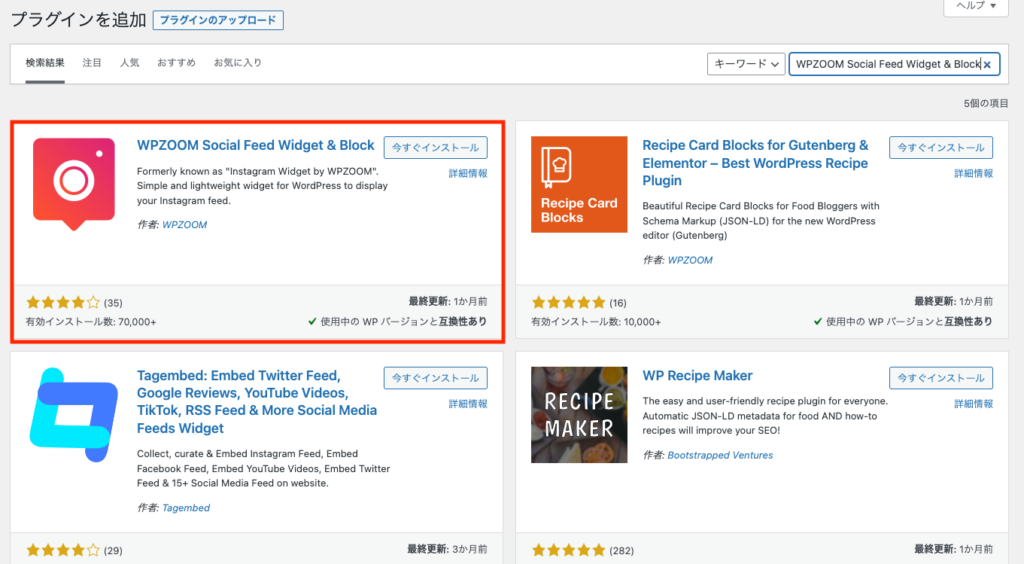The height and width of the screenshot is (564, 1024).
Task: Install WPZOOM Social Feed Widget & Block now
Action: 435,147
